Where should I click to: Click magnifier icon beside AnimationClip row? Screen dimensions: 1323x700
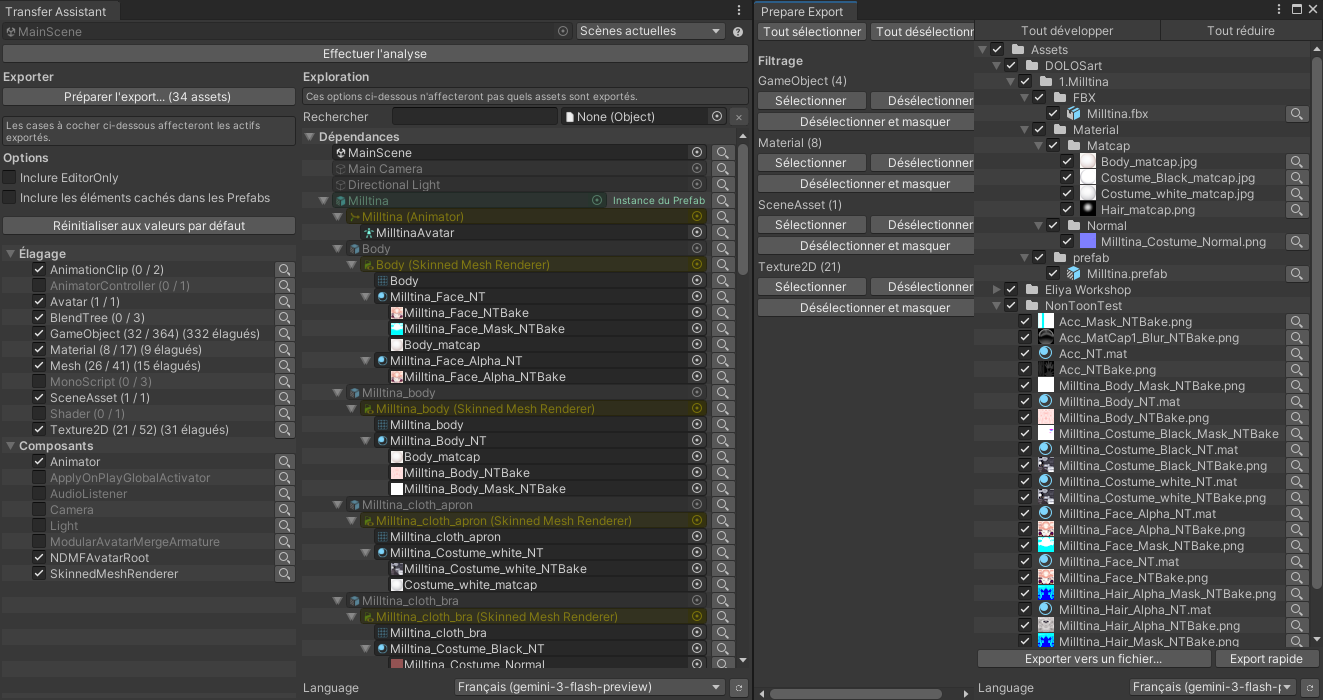285,270
